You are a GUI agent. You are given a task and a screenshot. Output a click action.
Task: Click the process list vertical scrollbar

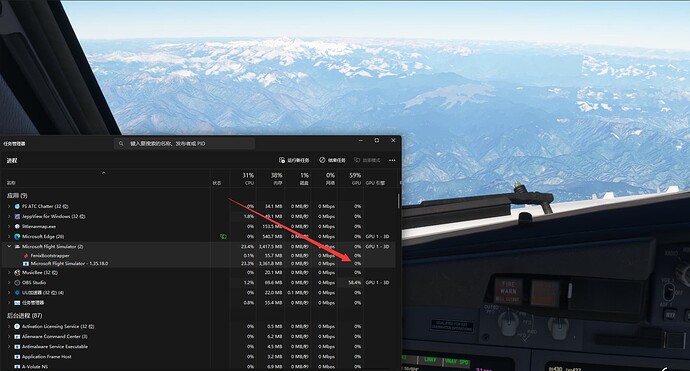pos(399,201)
